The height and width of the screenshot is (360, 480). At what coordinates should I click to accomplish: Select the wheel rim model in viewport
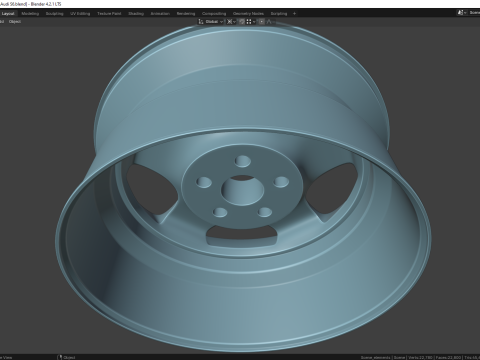tap(243, 187)
